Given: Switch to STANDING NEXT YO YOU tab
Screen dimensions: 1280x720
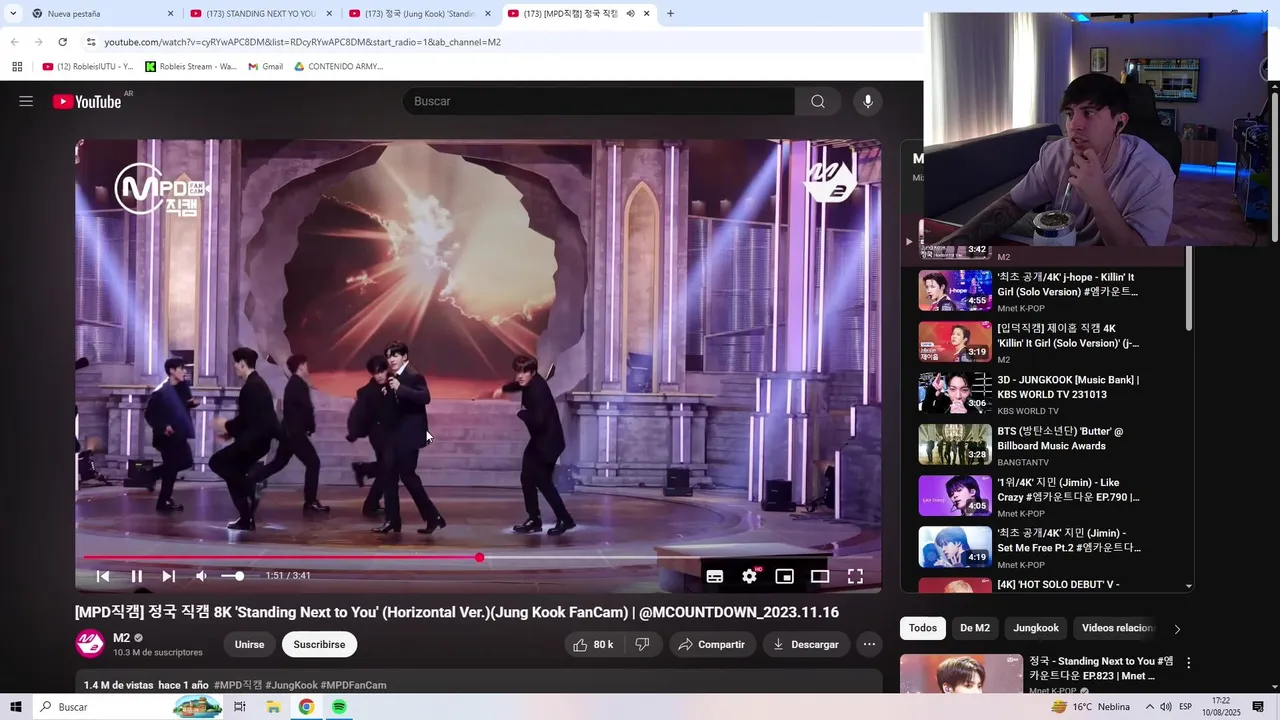Looking at the screenshot, I should tap(261, 14).
